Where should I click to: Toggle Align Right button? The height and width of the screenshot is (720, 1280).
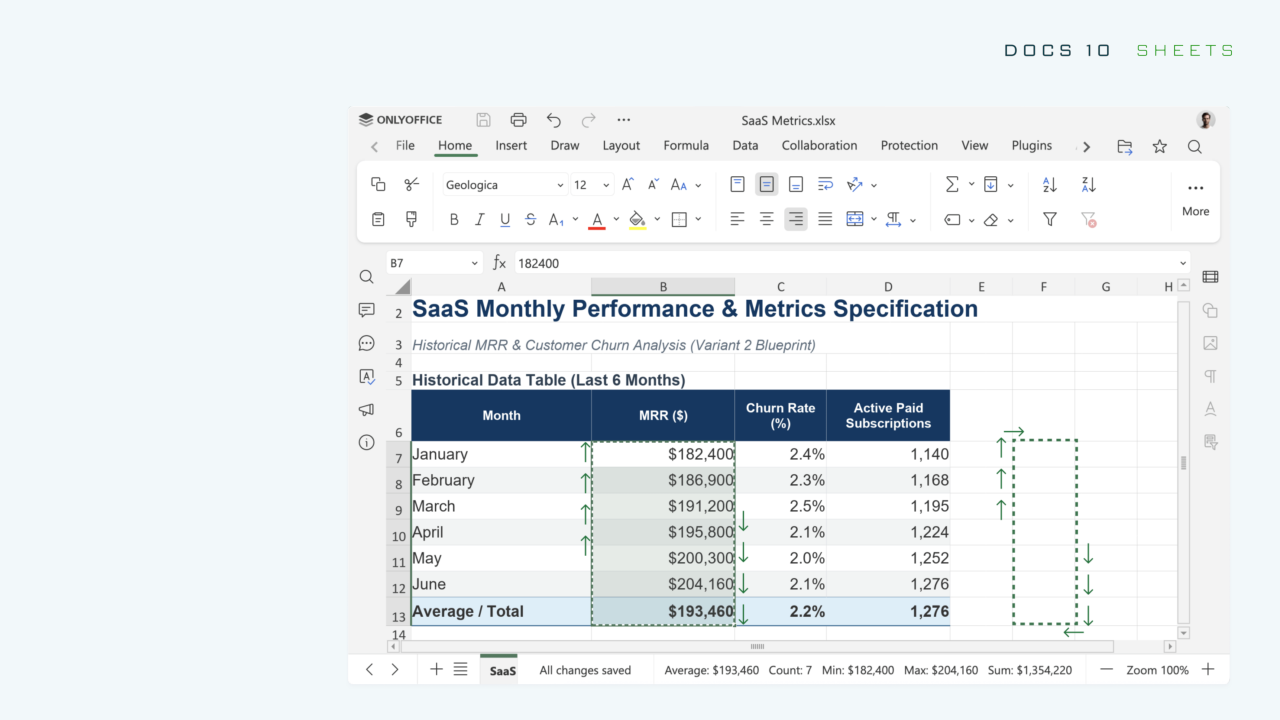(x=796, y=219)
